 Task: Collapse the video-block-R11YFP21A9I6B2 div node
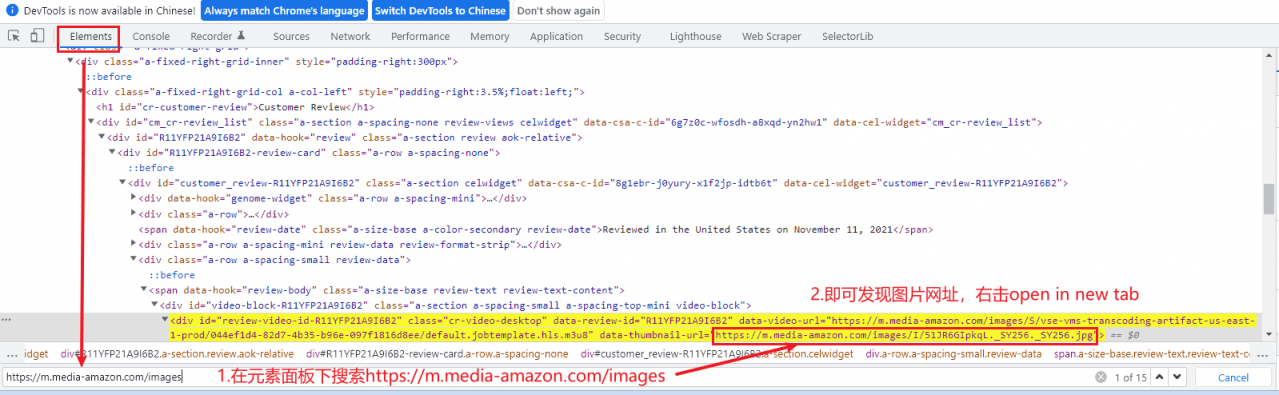[155, 305]
